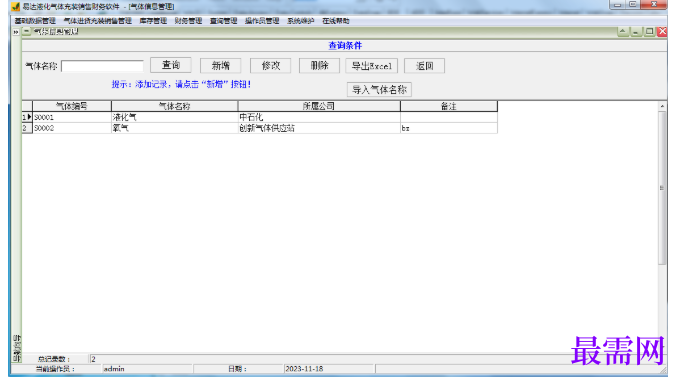Screen dimensions: 683x382
Task: Click the vertical scrollbar thumb of table
Action: point(662,188)
